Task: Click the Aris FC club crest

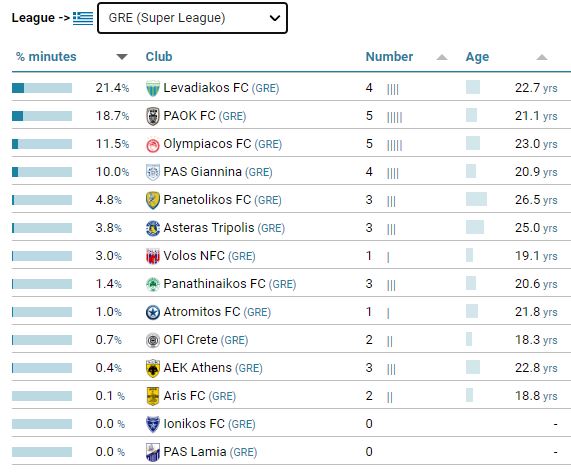Action: coord(153,396)
